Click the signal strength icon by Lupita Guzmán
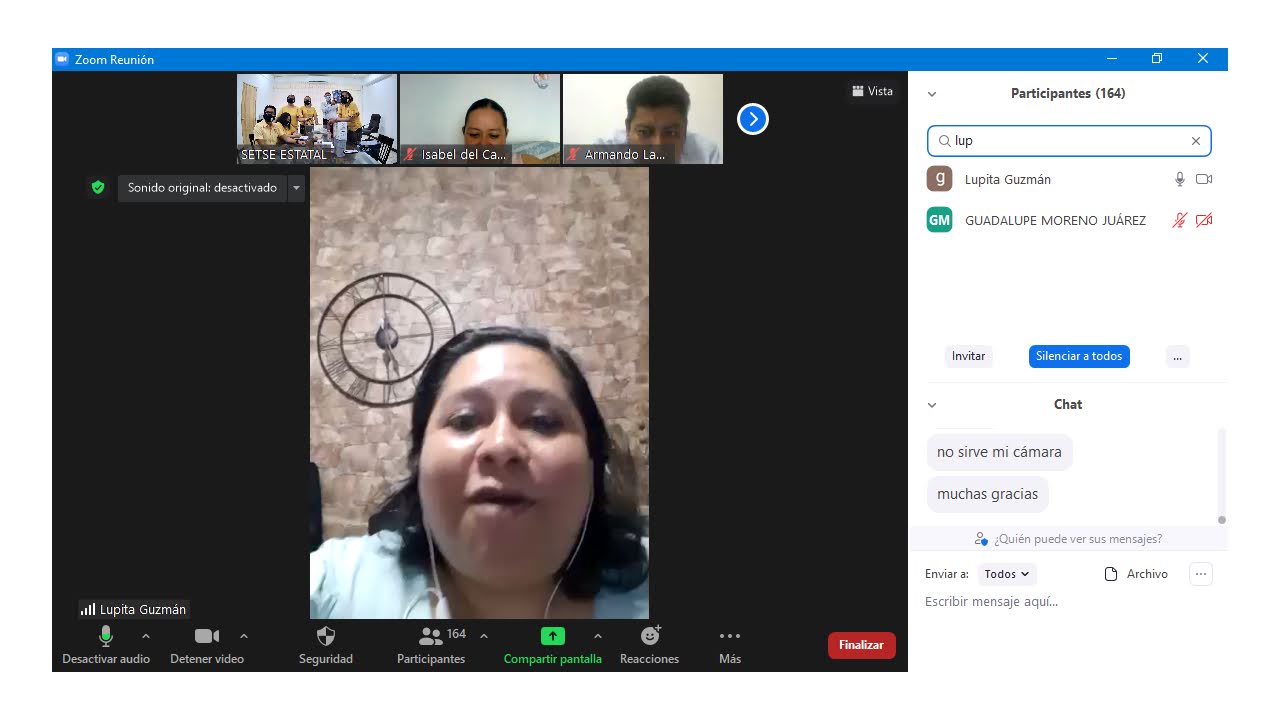 click(88, 609)
